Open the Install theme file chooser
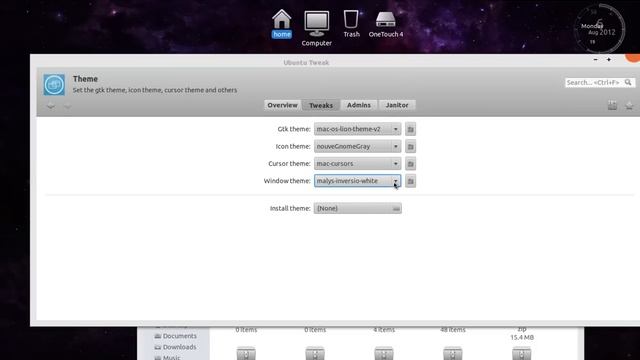This screenshot has width=640, height=360. click(x=357, y=208)
